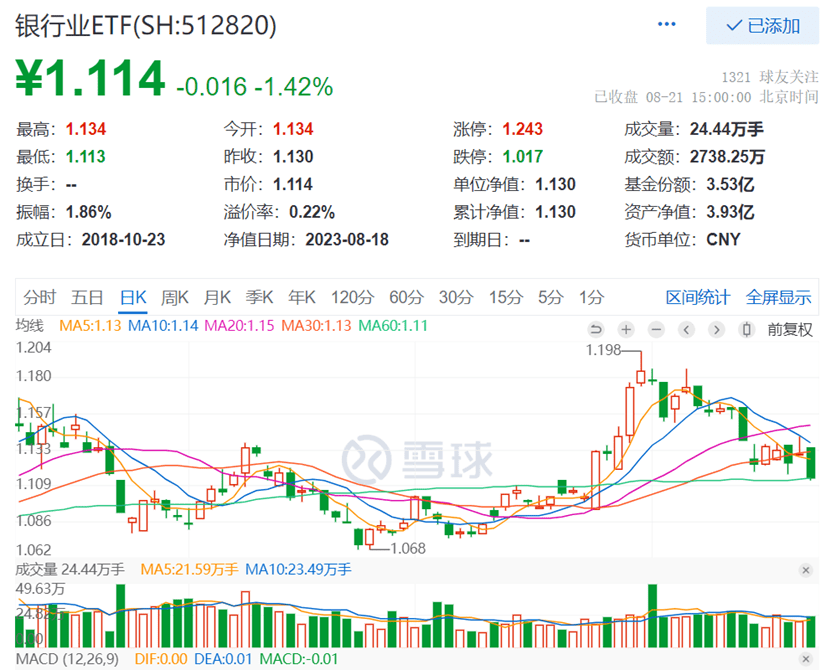Open the 均线 moving average settings

point(30,326)
